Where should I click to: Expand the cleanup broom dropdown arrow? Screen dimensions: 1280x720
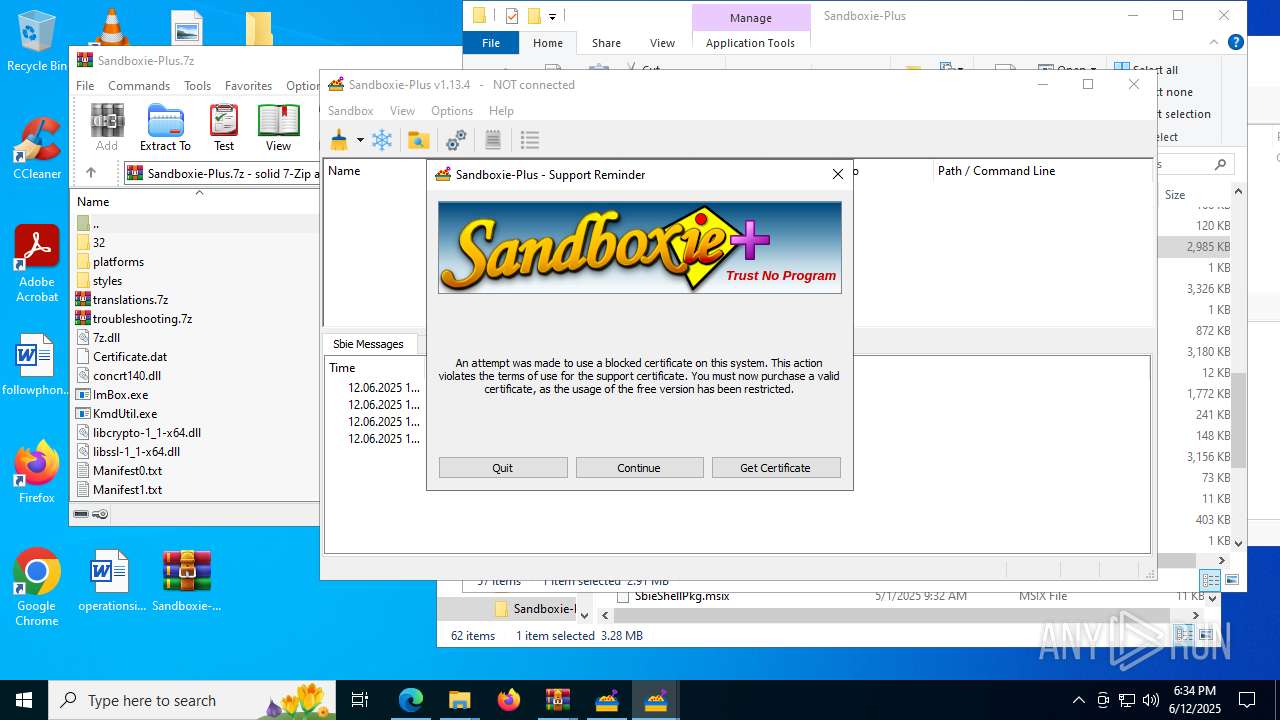[360, 140]
